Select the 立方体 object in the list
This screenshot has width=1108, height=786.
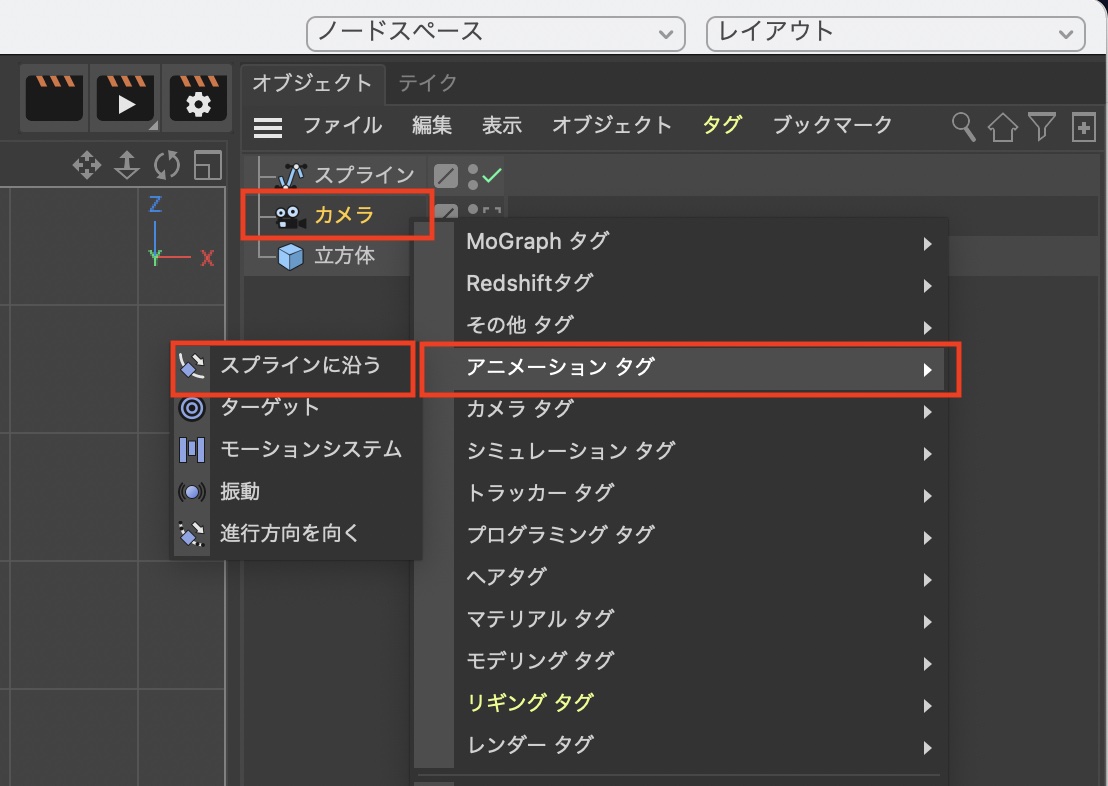click(x=344, y=257)
